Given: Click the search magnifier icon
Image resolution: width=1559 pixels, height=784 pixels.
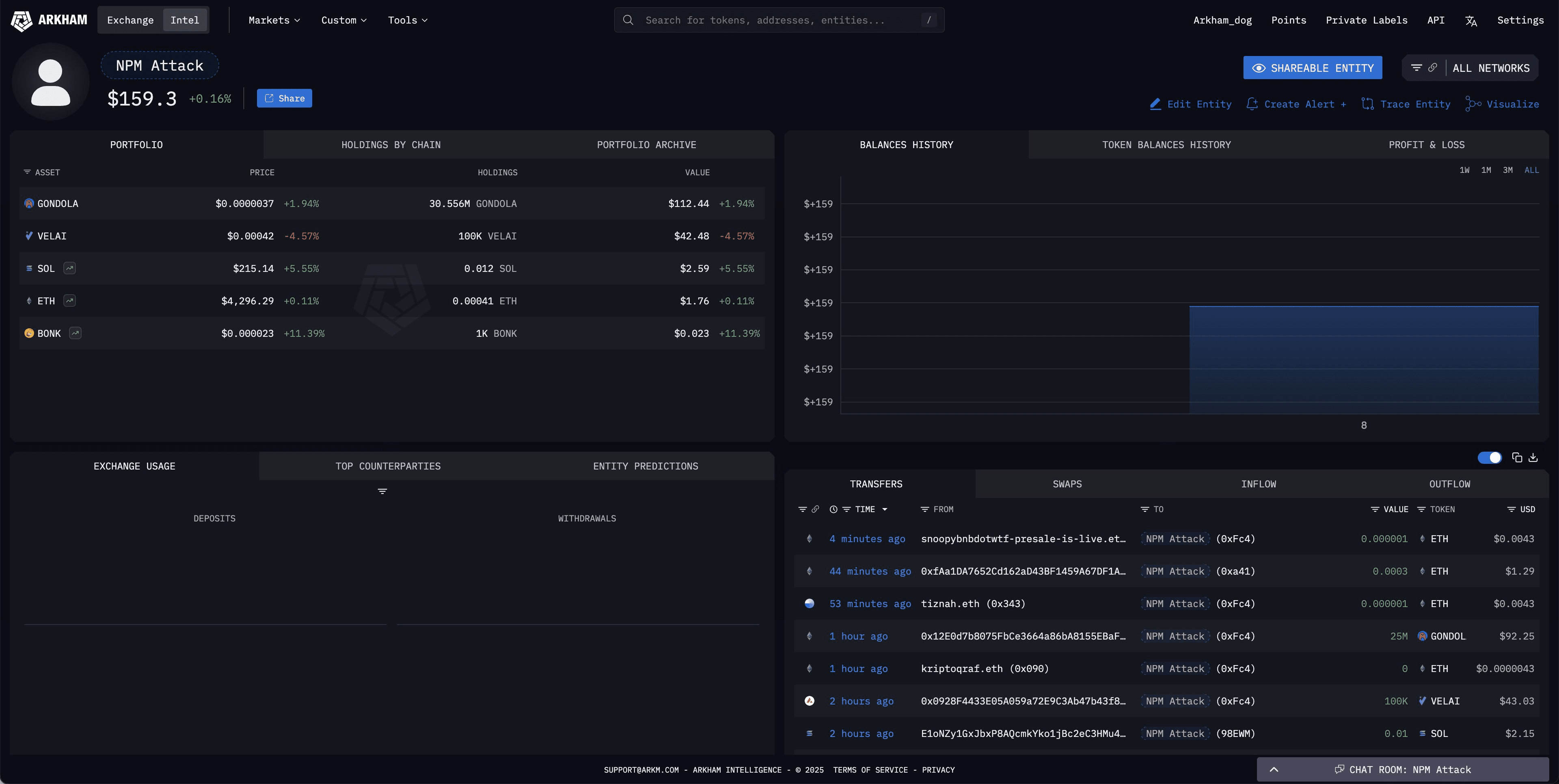Looking at the screenshot, I should pos(628,20).
